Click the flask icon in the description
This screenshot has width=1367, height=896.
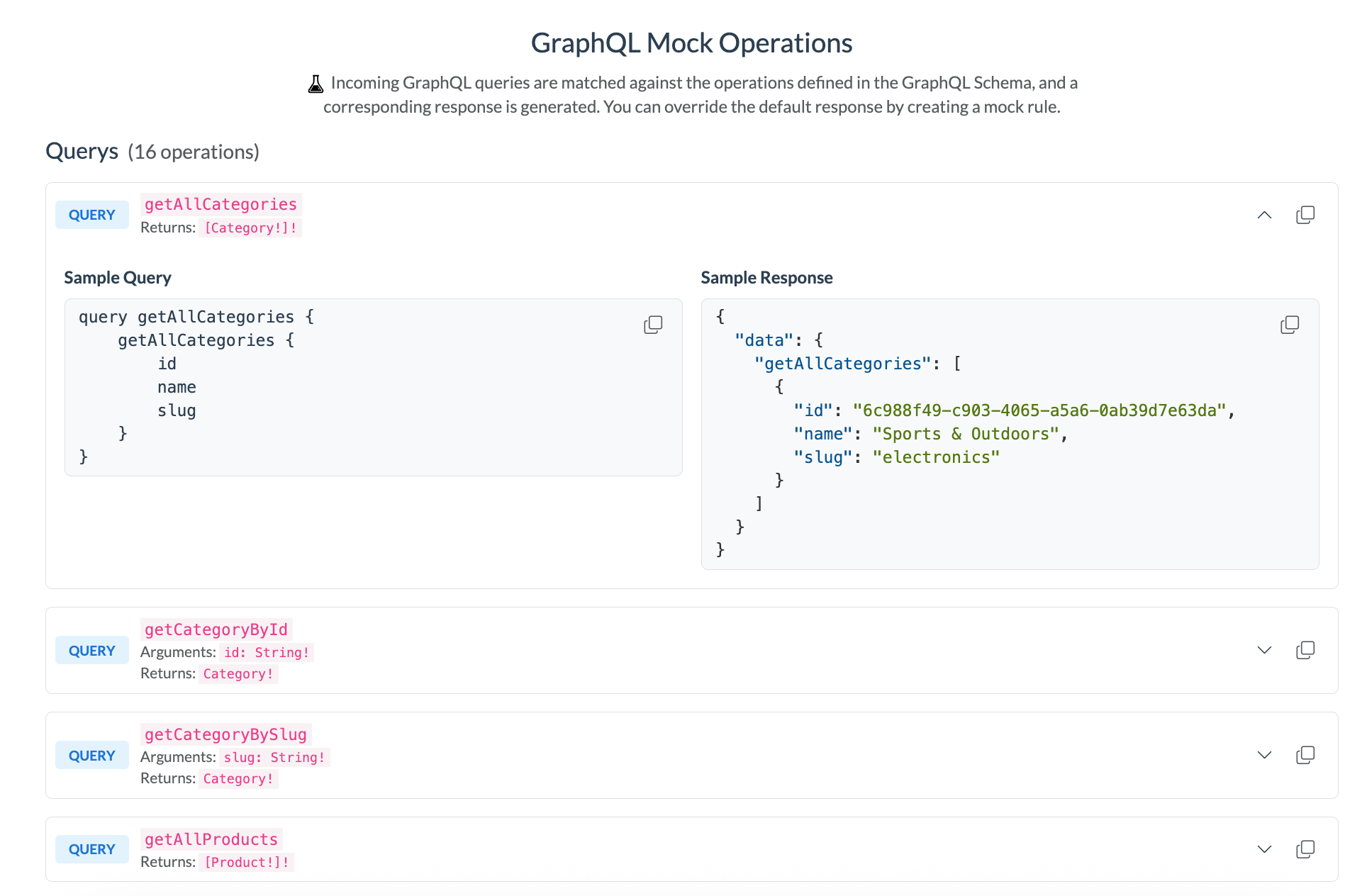coord(316,83)
